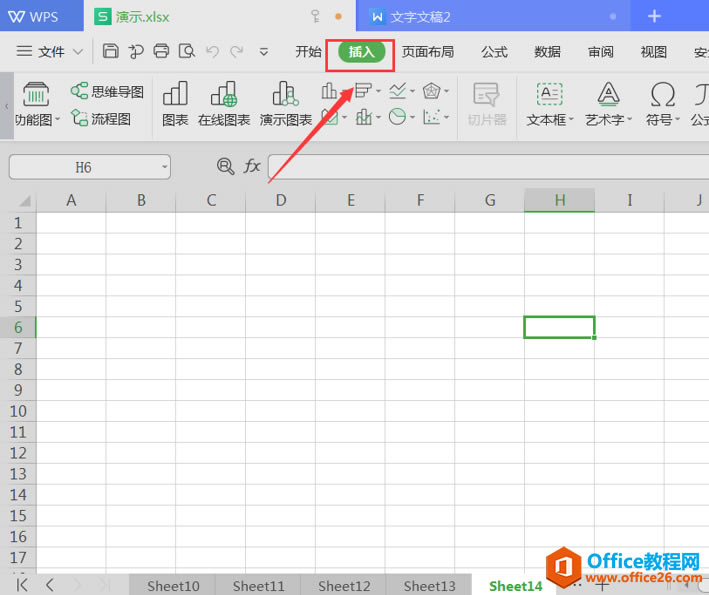Click the Undo arrow

(x=212, y=52)
